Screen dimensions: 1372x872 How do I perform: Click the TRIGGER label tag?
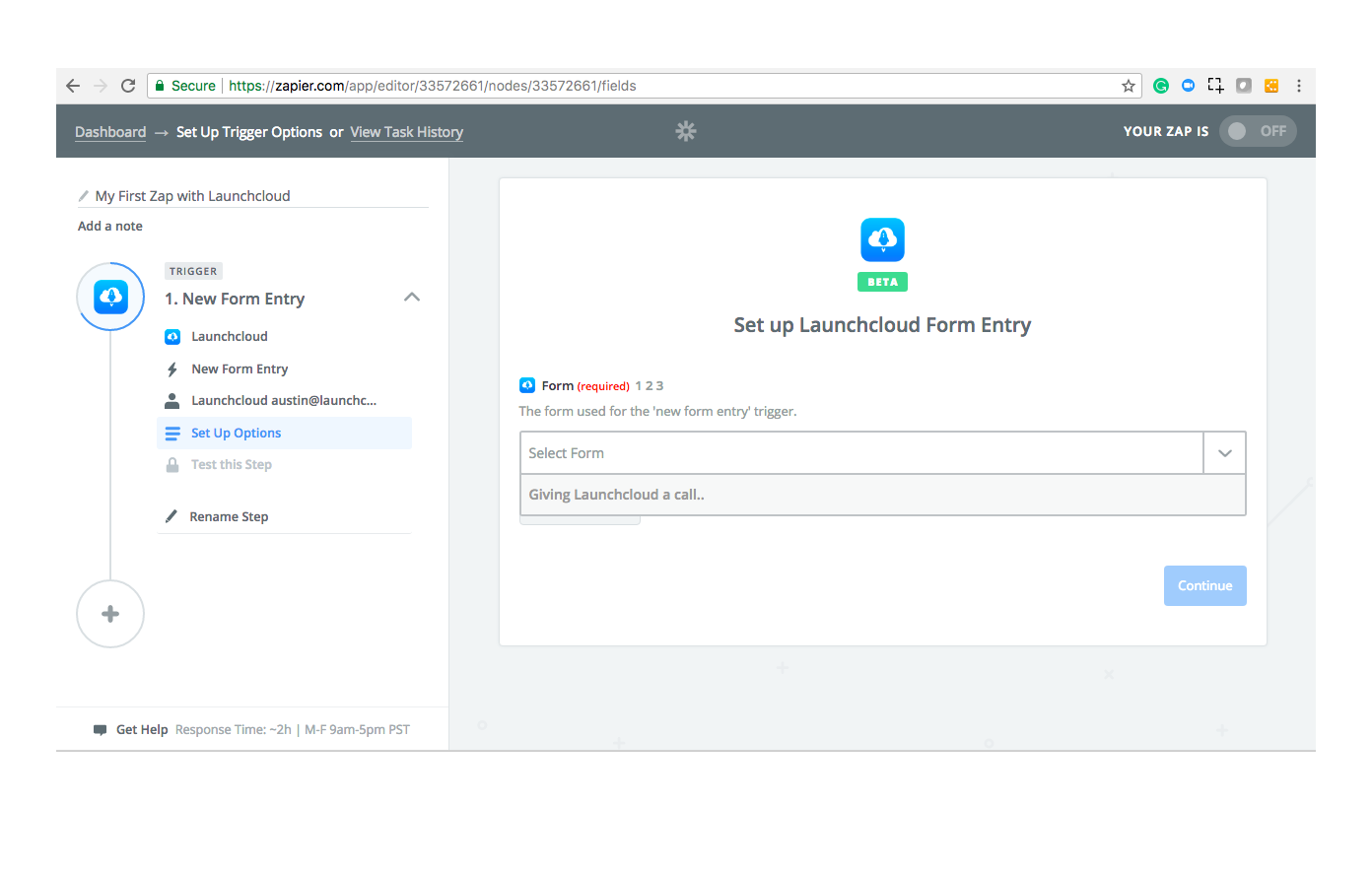tap(193, 271)
